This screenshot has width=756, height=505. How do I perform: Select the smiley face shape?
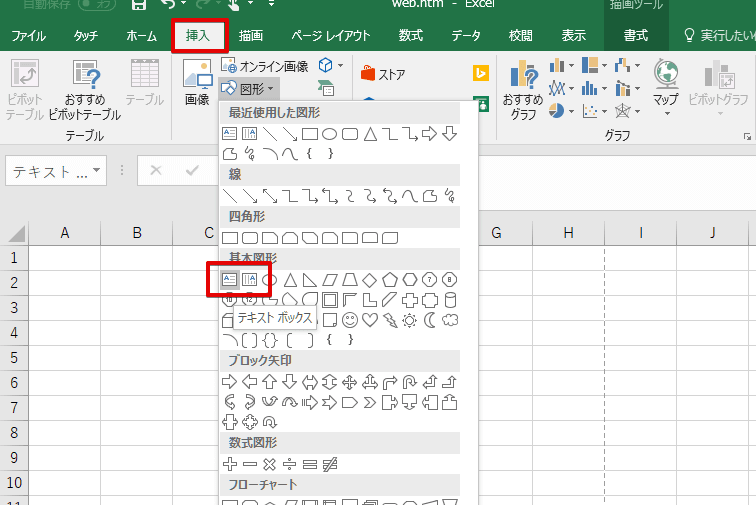pyautogui.click(x=350, y=320)
